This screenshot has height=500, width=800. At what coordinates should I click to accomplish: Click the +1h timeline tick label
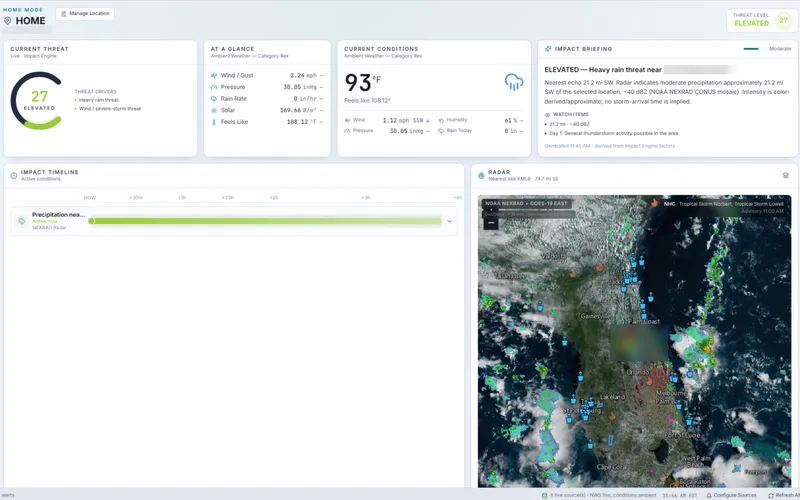182,197
